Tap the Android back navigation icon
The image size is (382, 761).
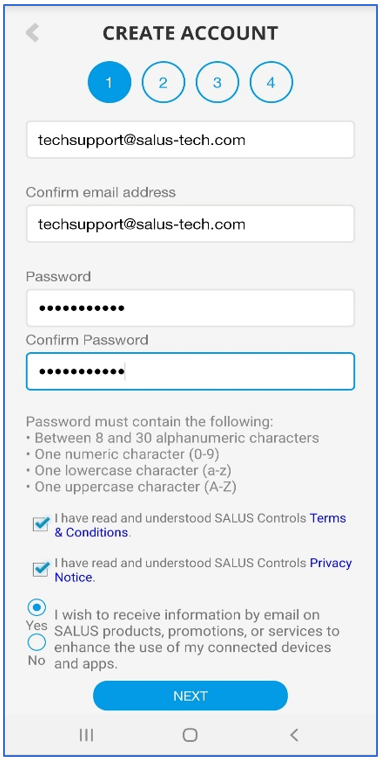tap(294, 735)
